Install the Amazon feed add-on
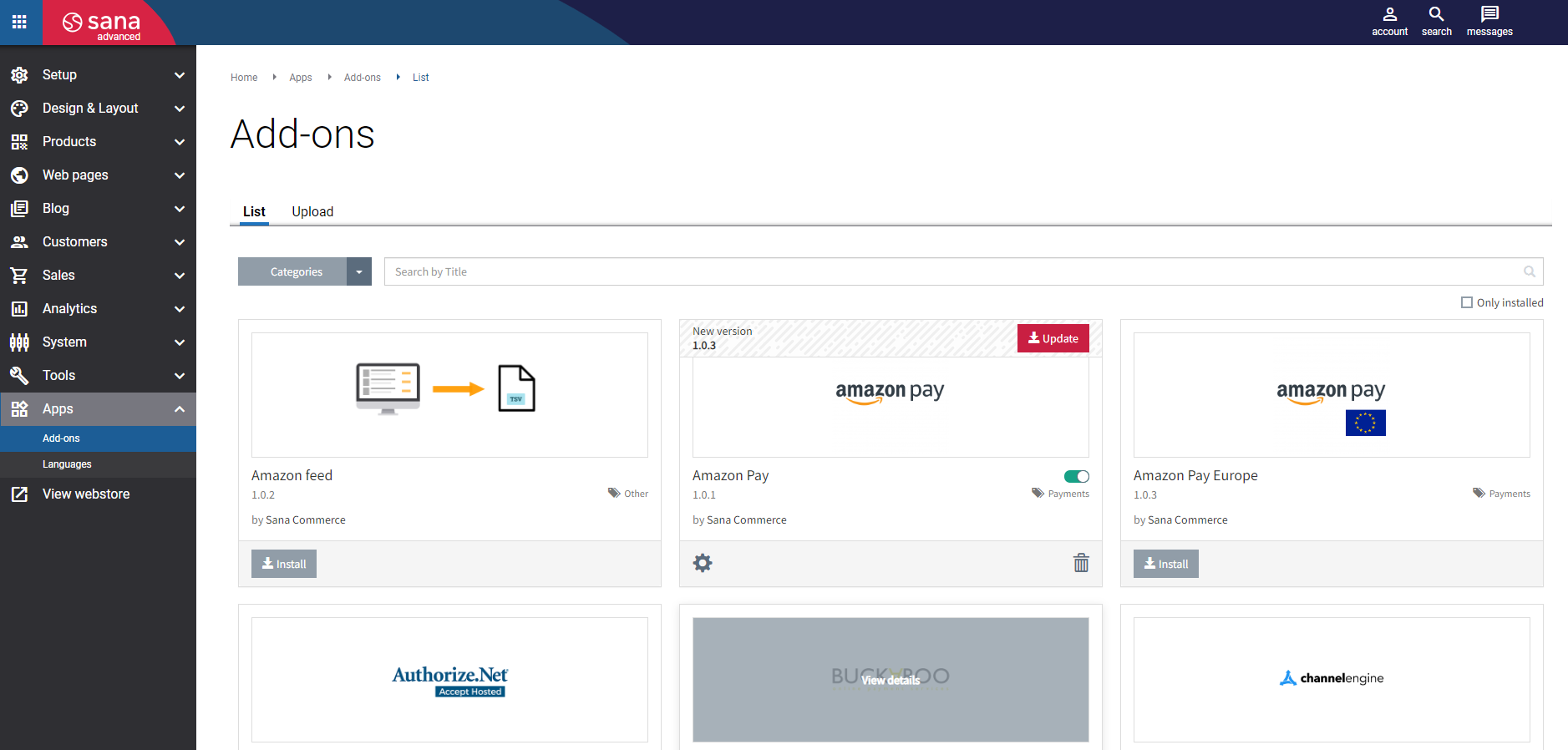Screen dimensions: 1568x750 point(284,564)
